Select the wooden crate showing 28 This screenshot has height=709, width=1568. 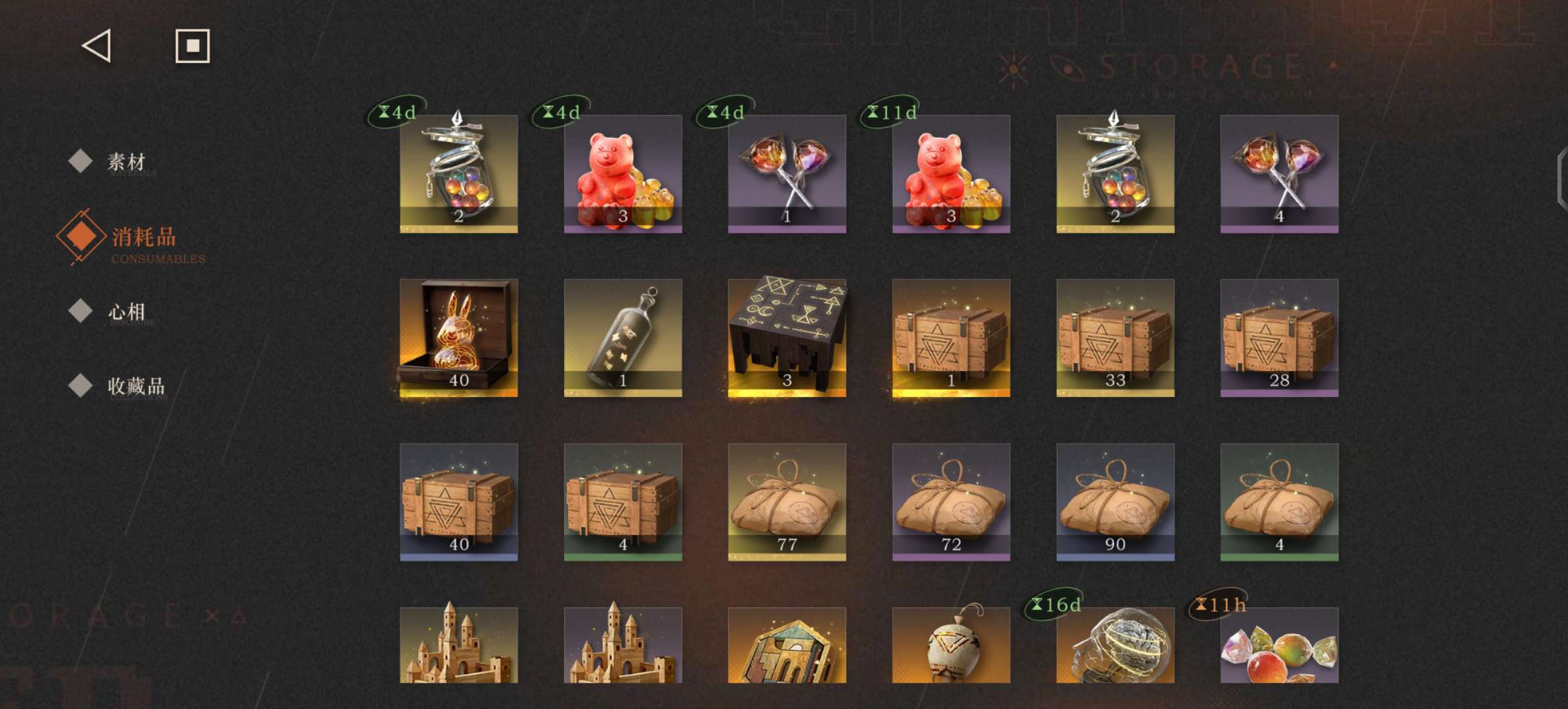(1279, 338)
